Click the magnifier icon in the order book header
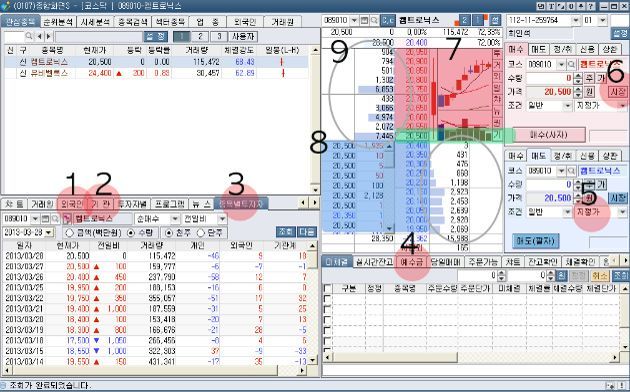 (374, 20)
